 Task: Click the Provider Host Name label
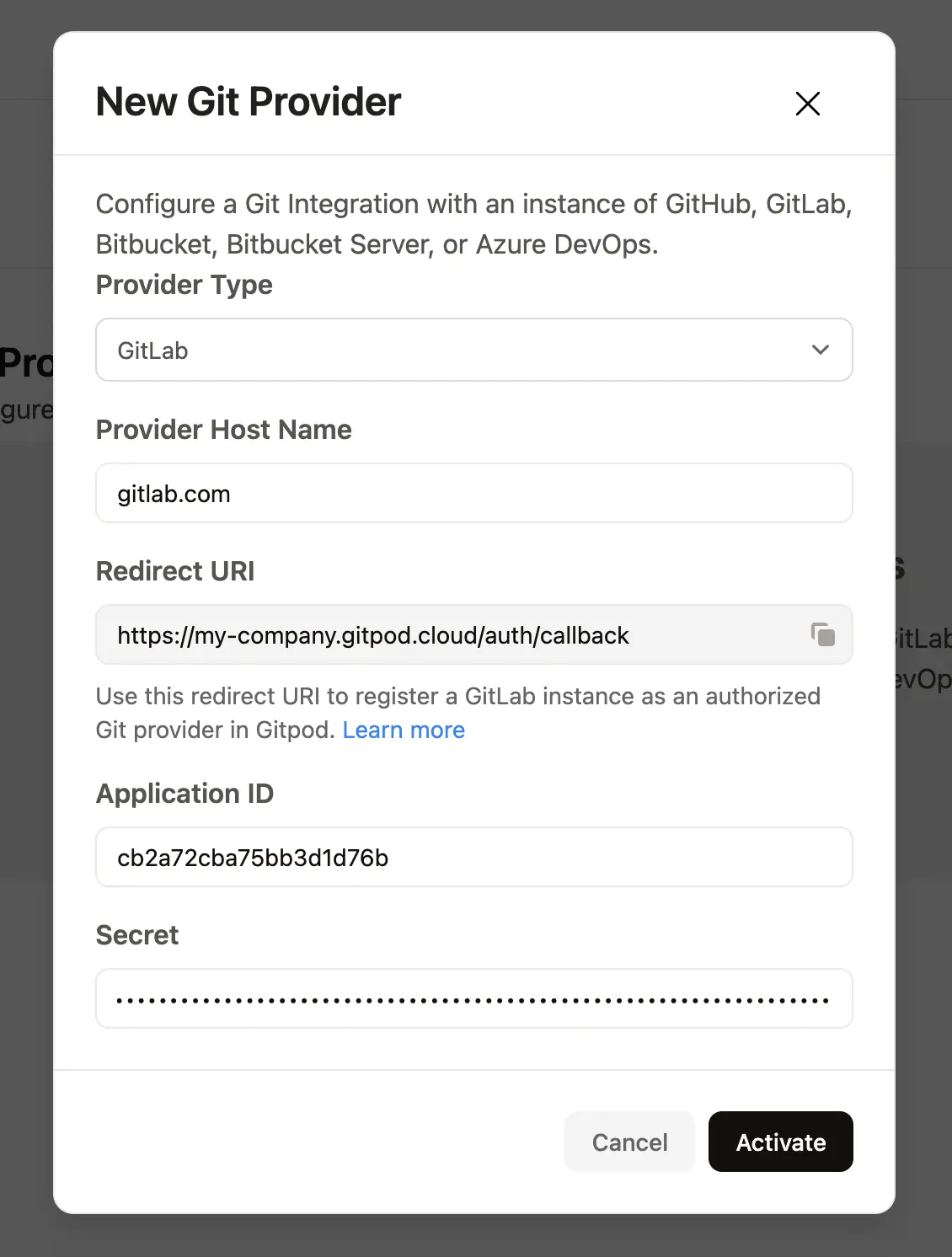point(224,430)
